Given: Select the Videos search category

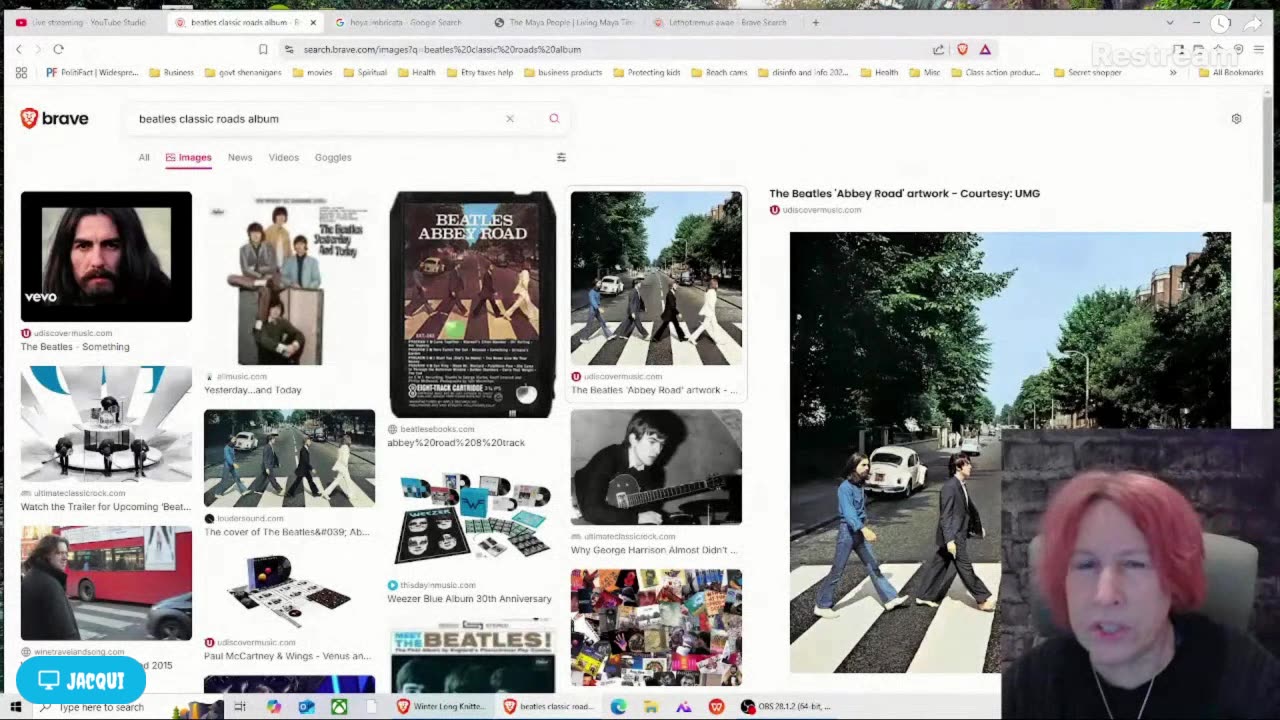Looking at the screenshot, I should (284, 157).
